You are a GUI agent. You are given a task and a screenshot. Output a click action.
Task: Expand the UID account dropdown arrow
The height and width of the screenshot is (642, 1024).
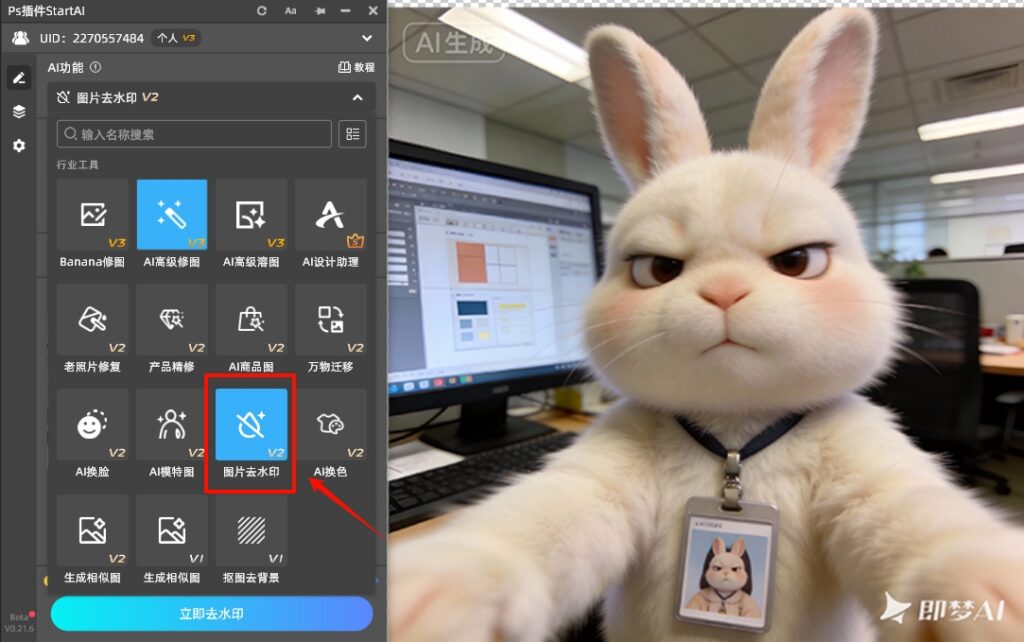click(x=367, y=38)
